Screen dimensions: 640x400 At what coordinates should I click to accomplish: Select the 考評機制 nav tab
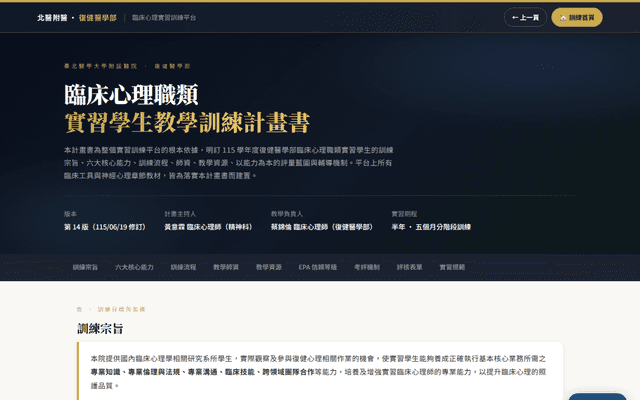click(367, 267)
